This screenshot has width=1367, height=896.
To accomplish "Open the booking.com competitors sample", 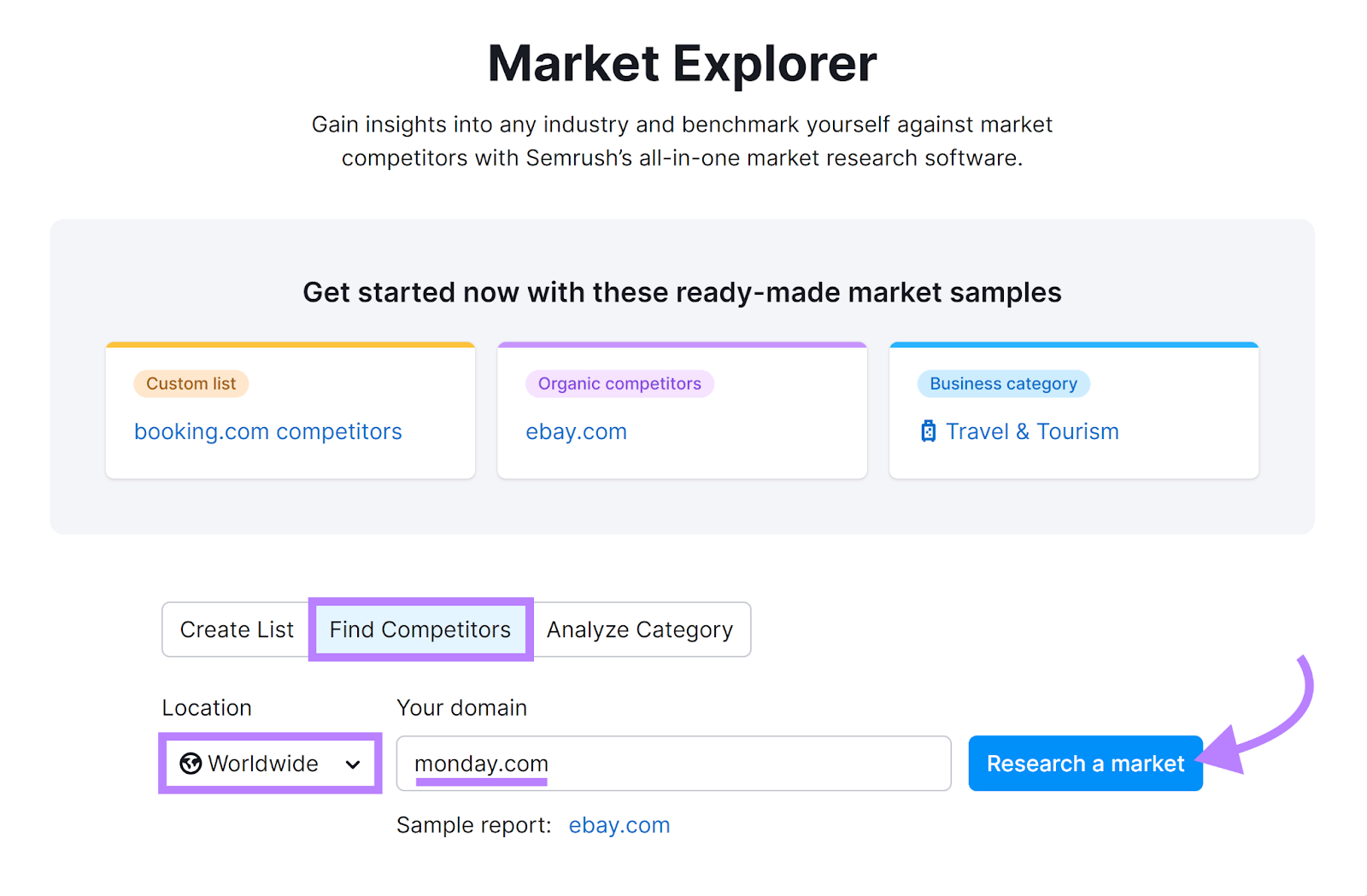I will [x=267, y=431].
